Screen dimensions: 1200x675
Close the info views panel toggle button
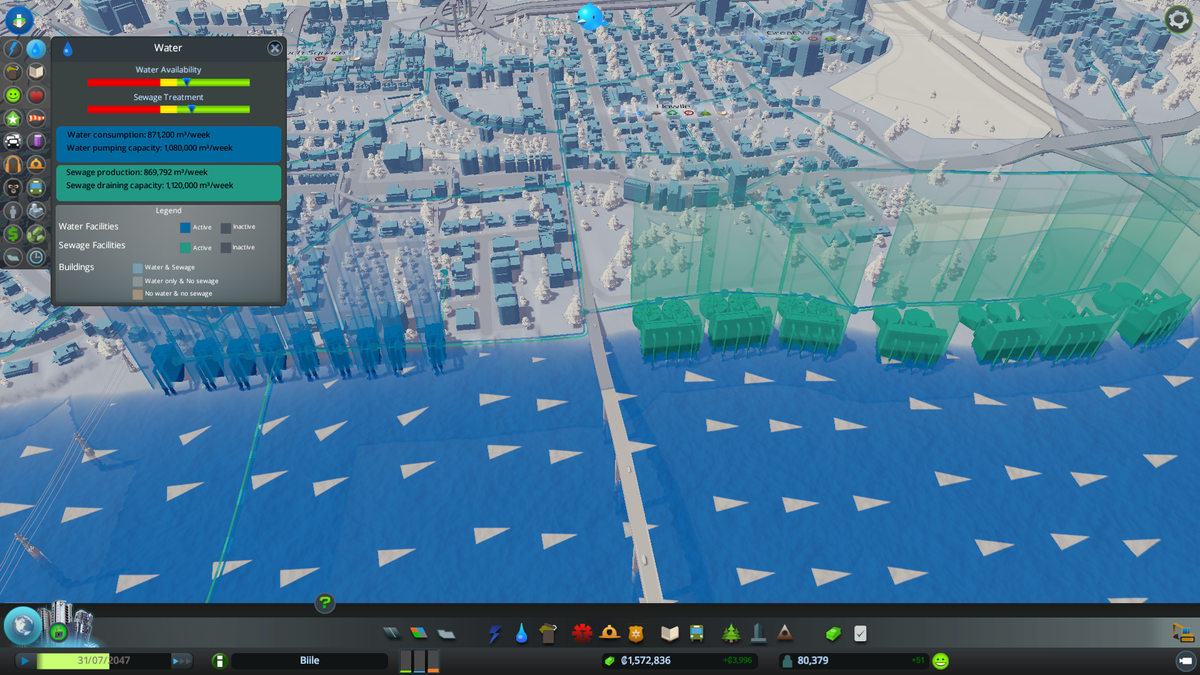19,19
